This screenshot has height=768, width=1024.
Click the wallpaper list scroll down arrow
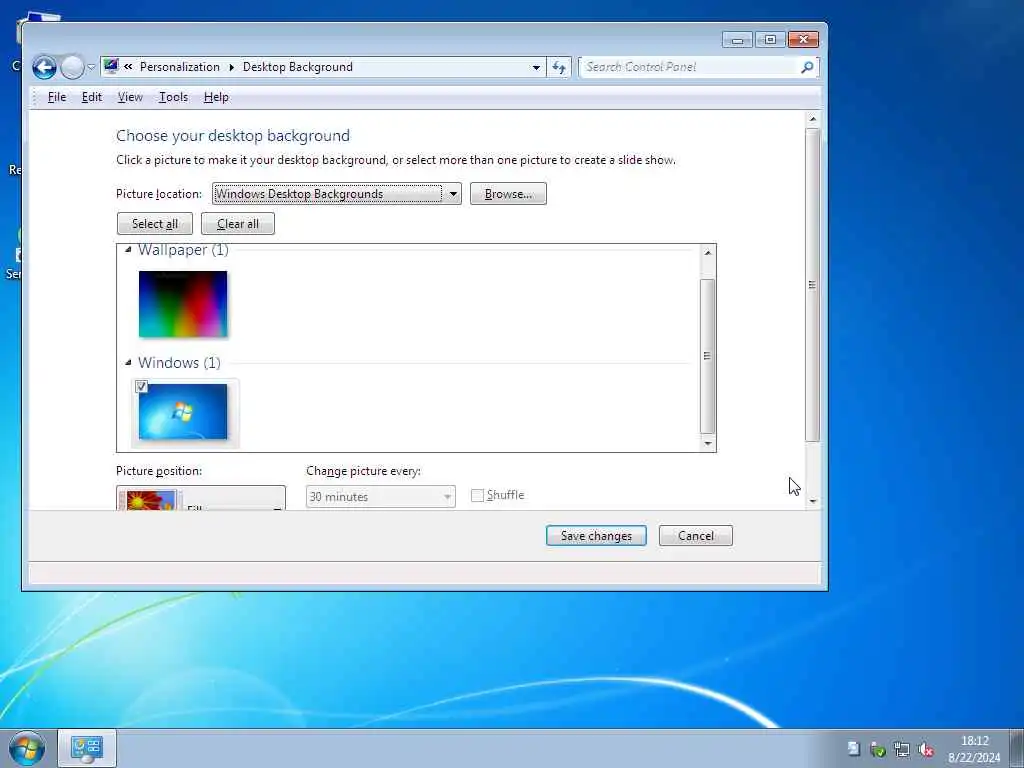pos(708,443)
